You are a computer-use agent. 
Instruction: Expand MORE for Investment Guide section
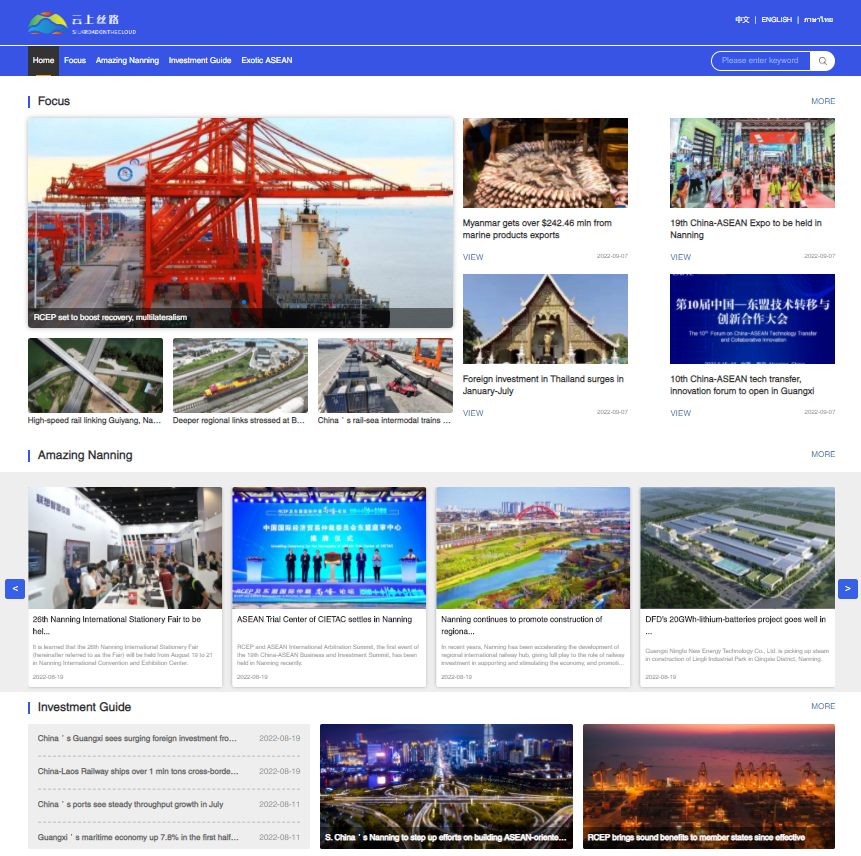pos(823,706)
